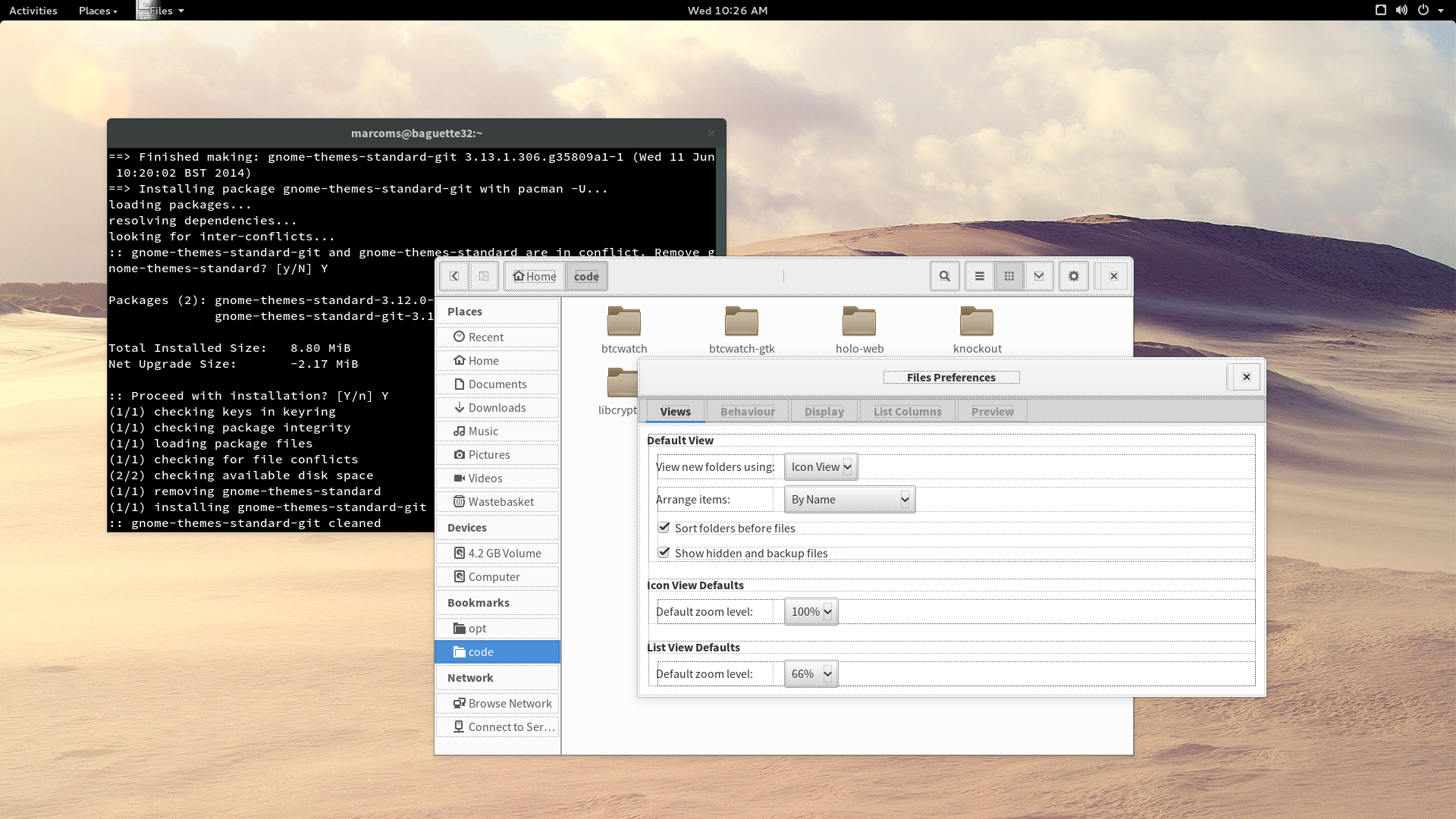1456x819 pixels.
Task: Toggle Show hidden and backup files
Action: pyautogui.click(x=664, y=552)
